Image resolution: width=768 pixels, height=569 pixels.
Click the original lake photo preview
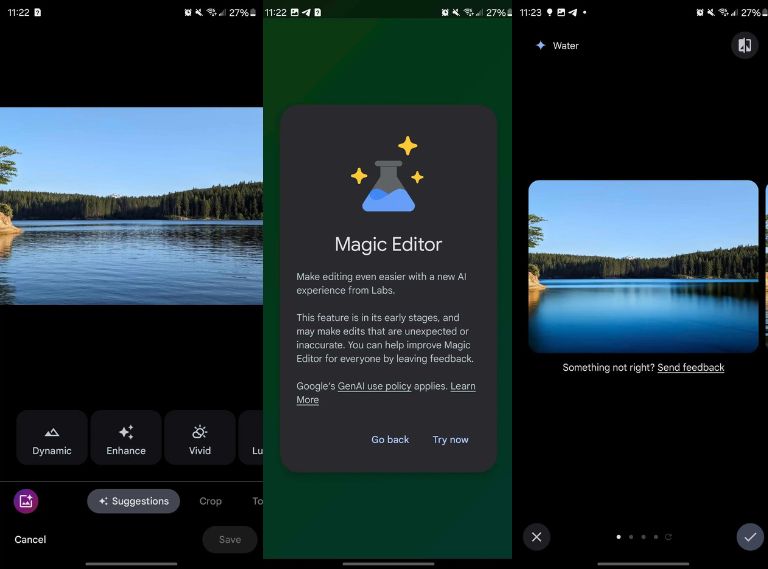131,206
